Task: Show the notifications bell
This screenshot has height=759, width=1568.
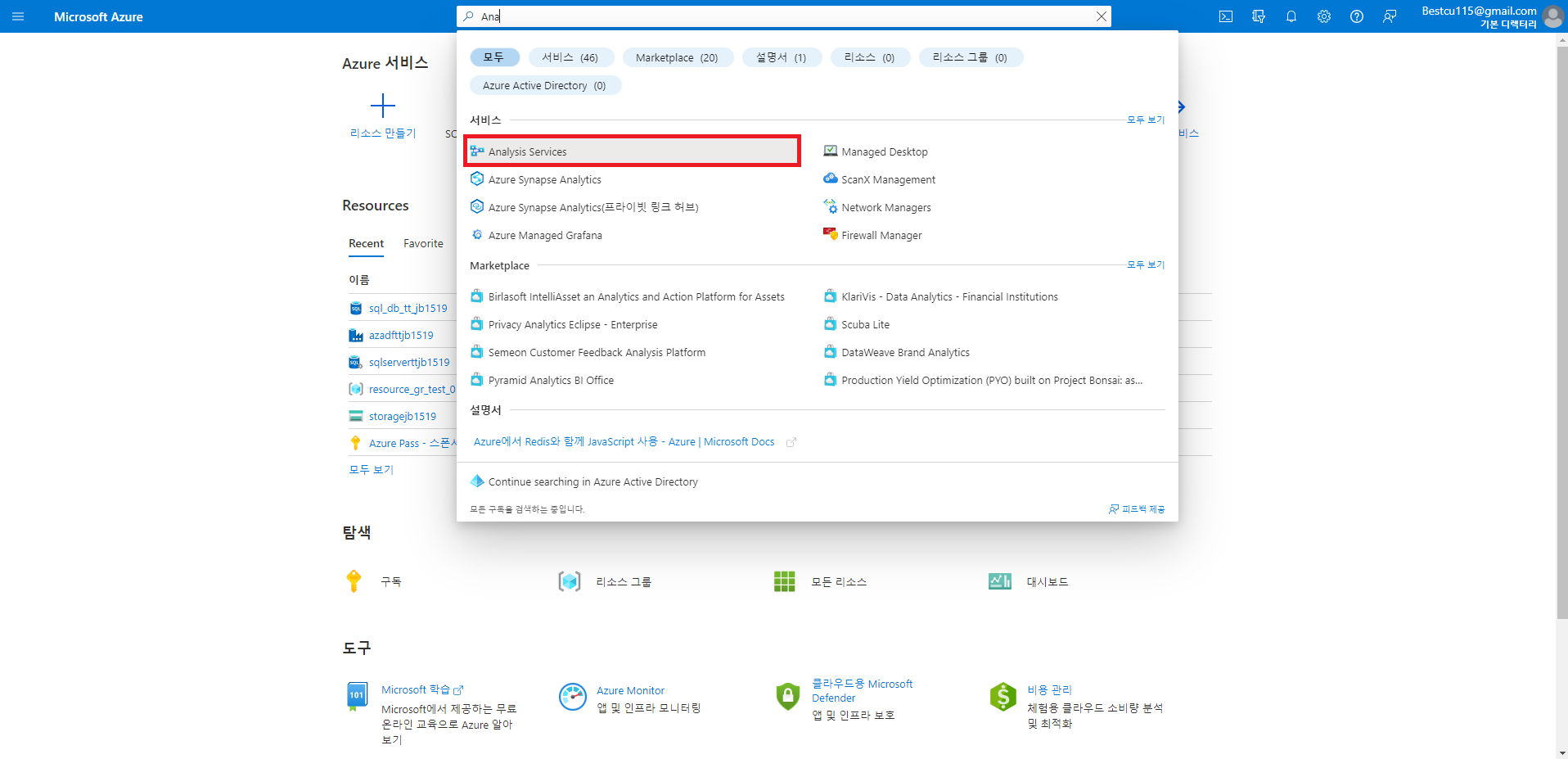Action: pyautogui.click(x=1291, y=16)
